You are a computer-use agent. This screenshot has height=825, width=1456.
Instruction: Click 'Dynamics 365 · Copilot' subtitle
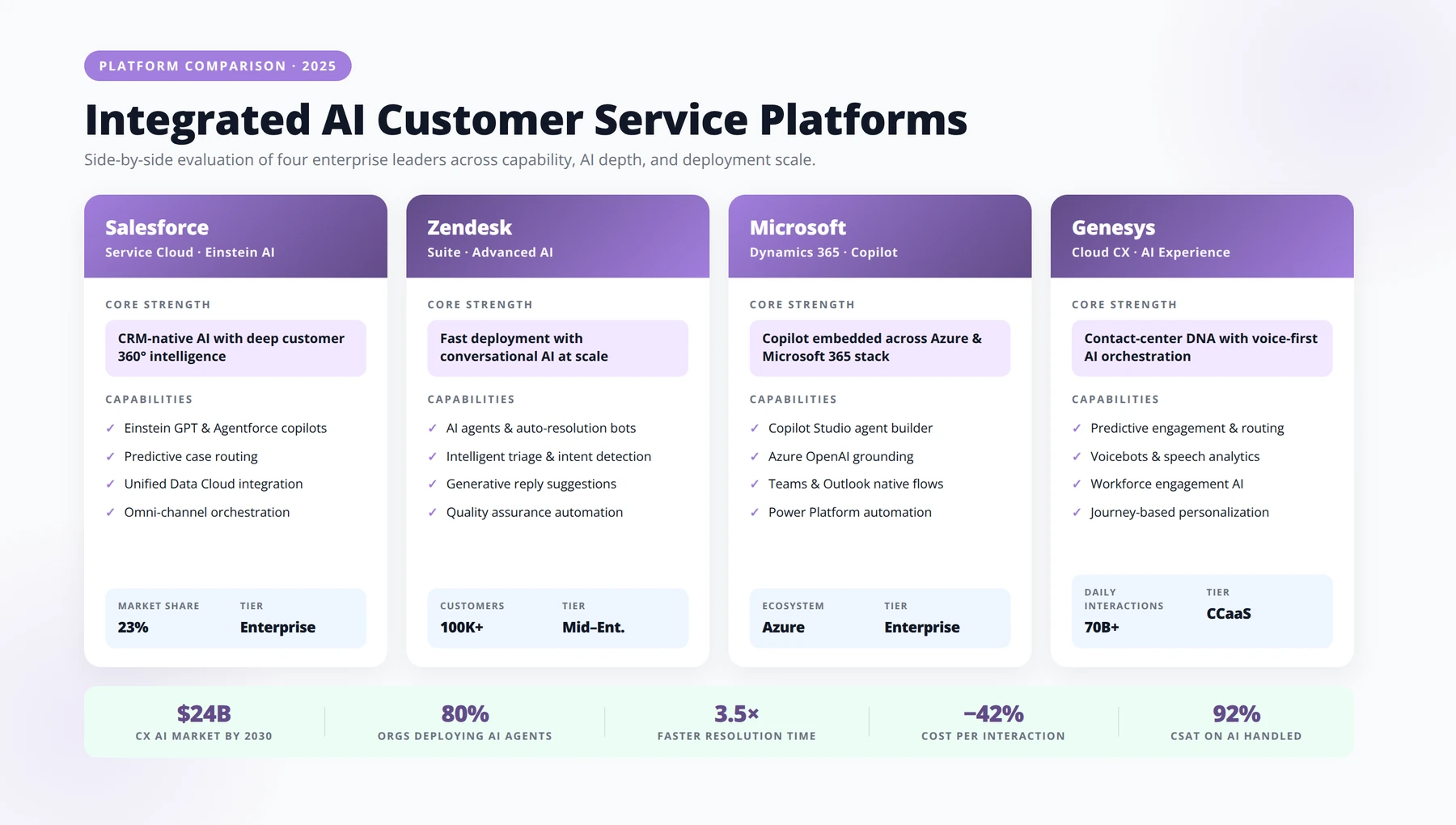coord(823,252)
